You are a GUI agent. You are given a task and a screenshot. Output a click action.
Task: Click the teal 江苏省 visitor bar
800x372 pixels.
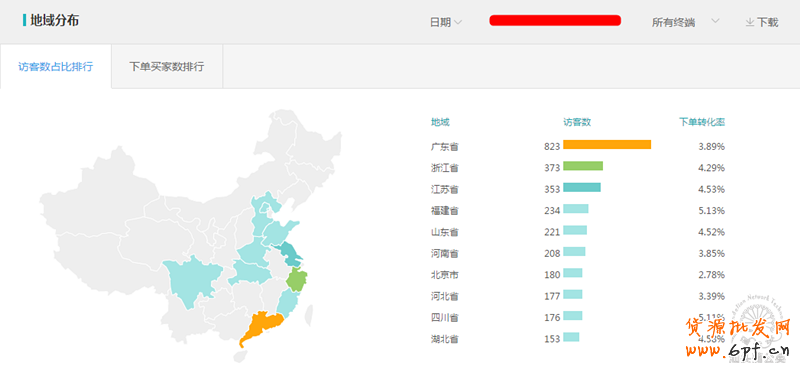pyautogui.click(x=582, y=187)
